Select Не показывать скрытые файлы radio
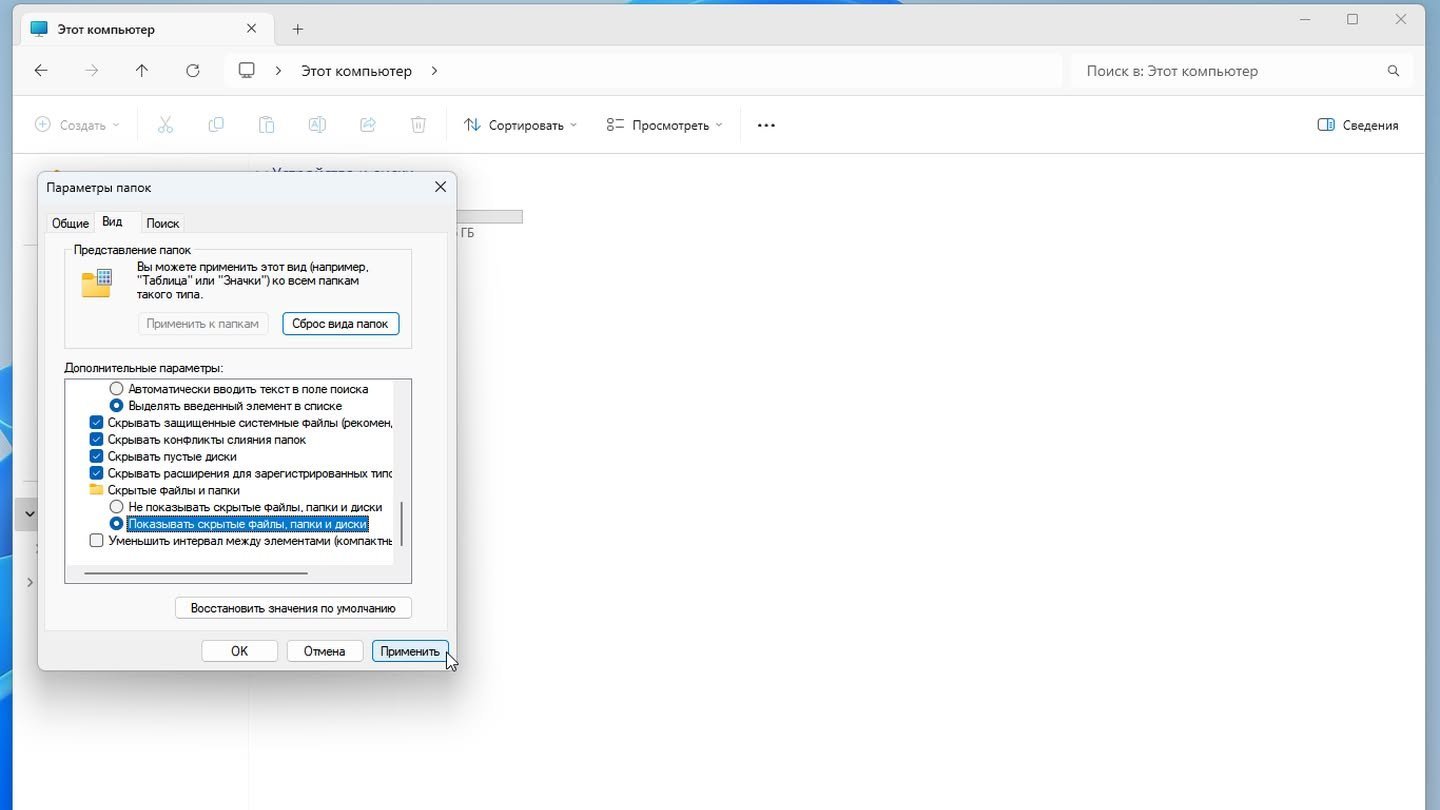The image size is (1440, 810). [116, 507]
